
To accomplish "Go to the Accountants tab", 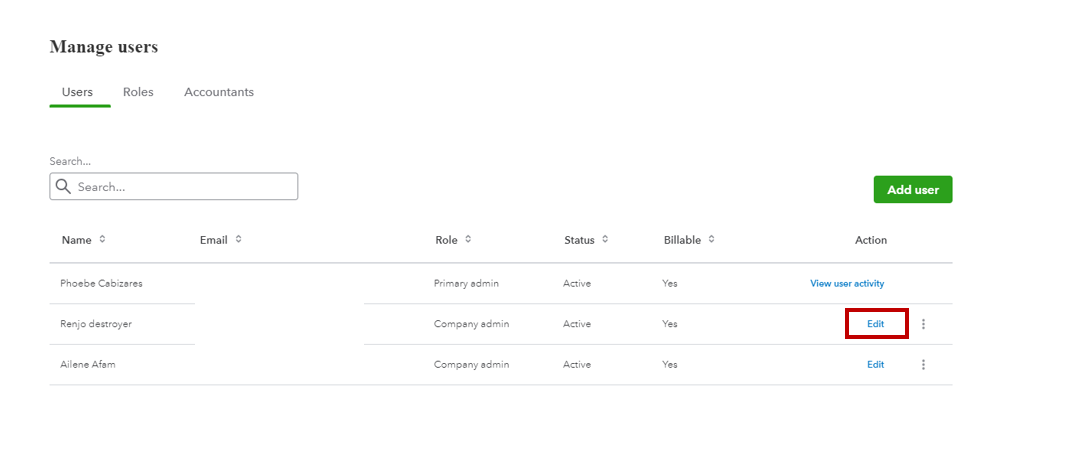I will coord(219,92).
